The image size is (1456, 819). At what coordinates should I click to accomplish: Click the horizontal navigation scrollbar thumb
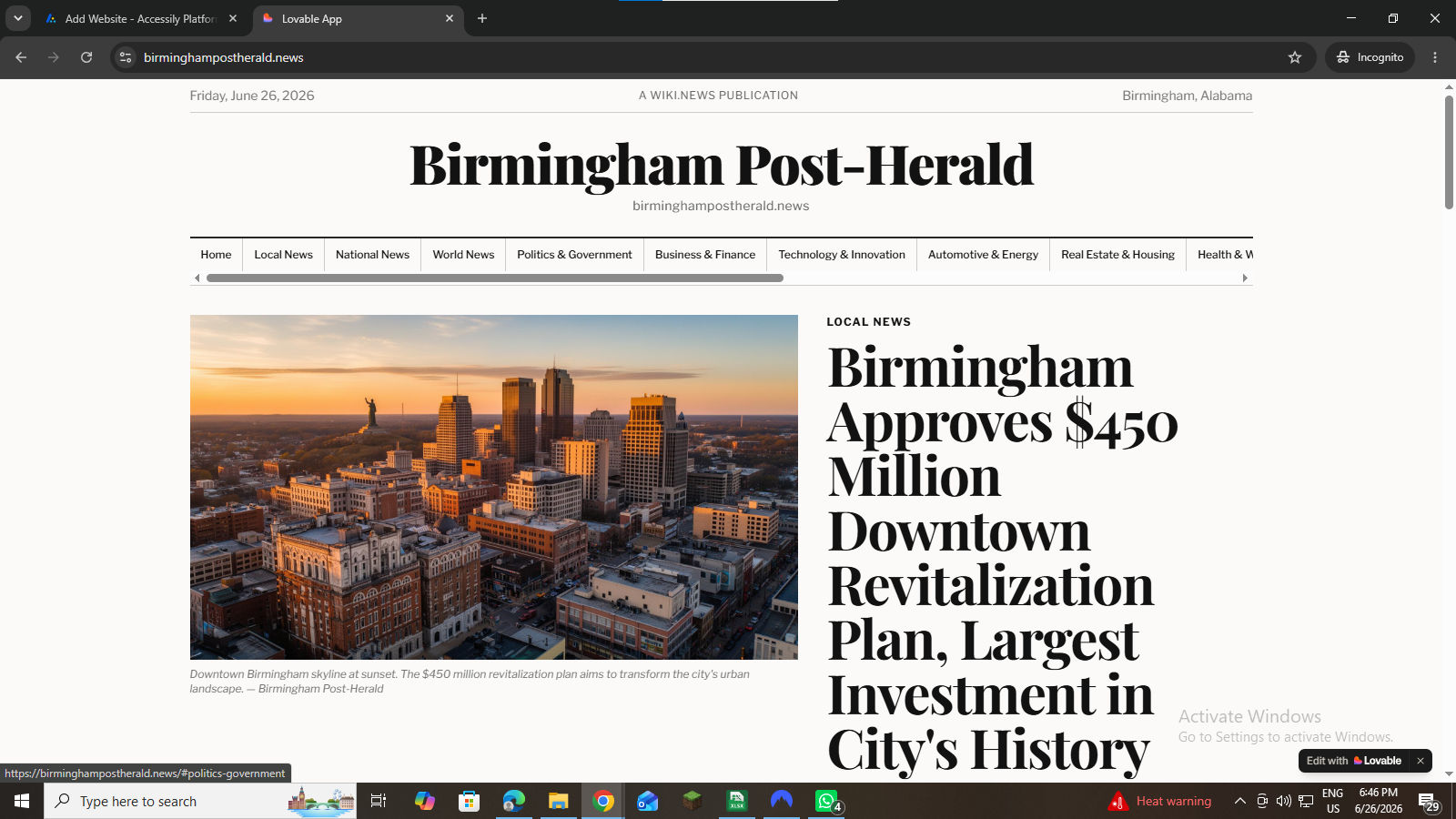tap(495, 278)
